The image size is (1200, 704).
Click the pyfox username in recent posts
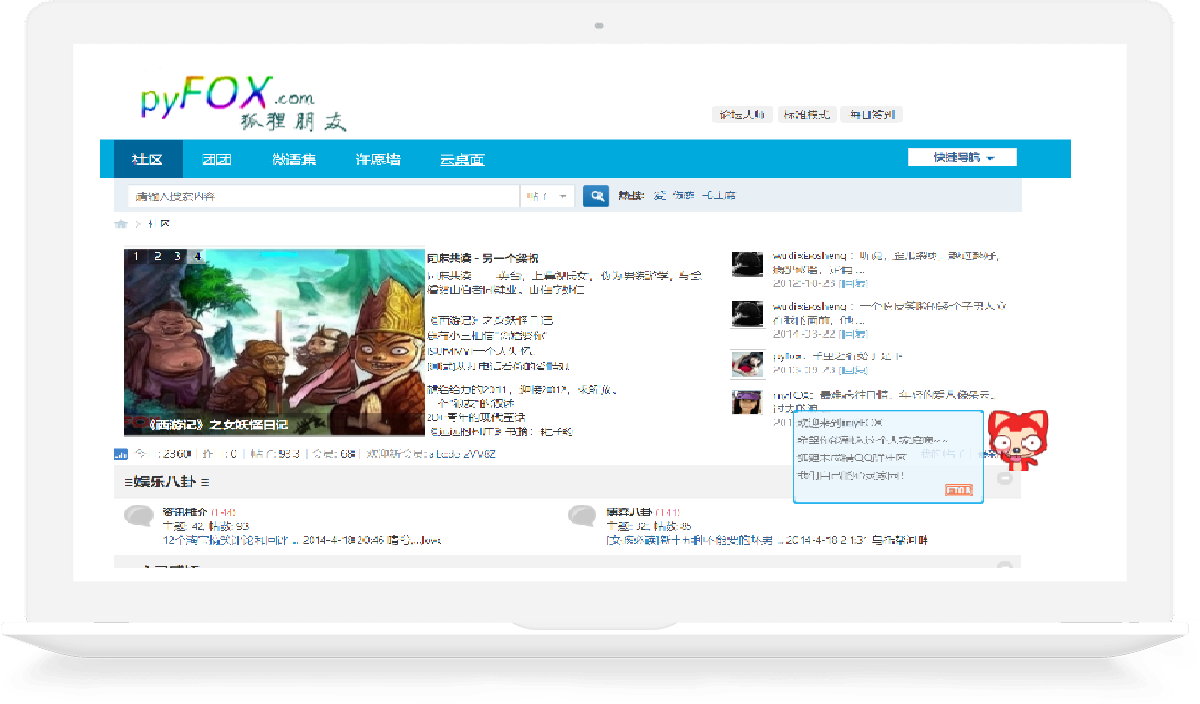point(785,356)
